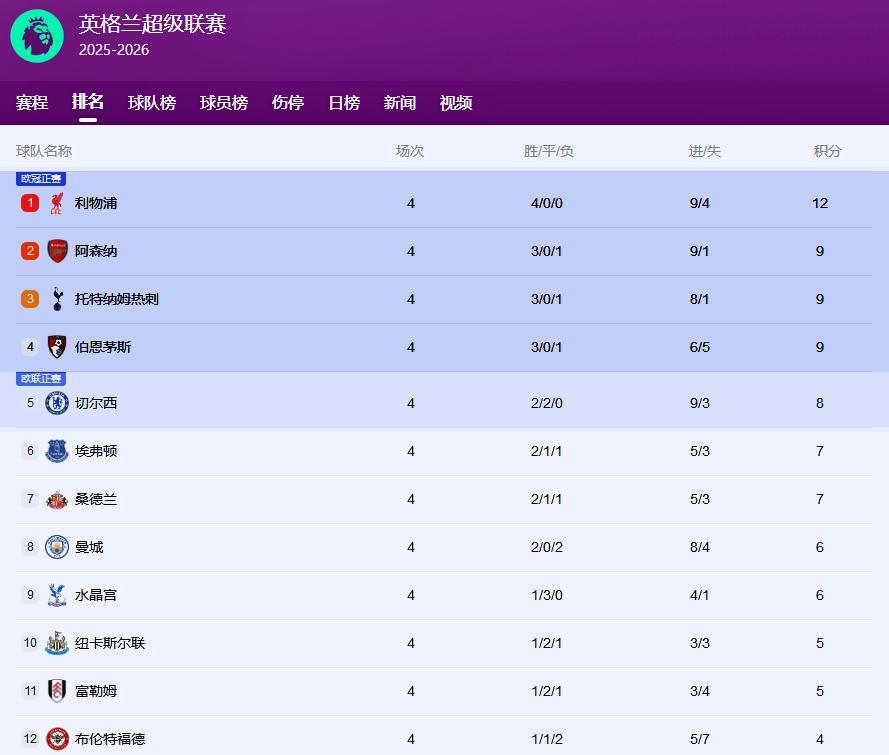Click the 2025-2026 season text
Image resolution: width=889 pixels, height=755 pixels.
(x=114, y=50)
